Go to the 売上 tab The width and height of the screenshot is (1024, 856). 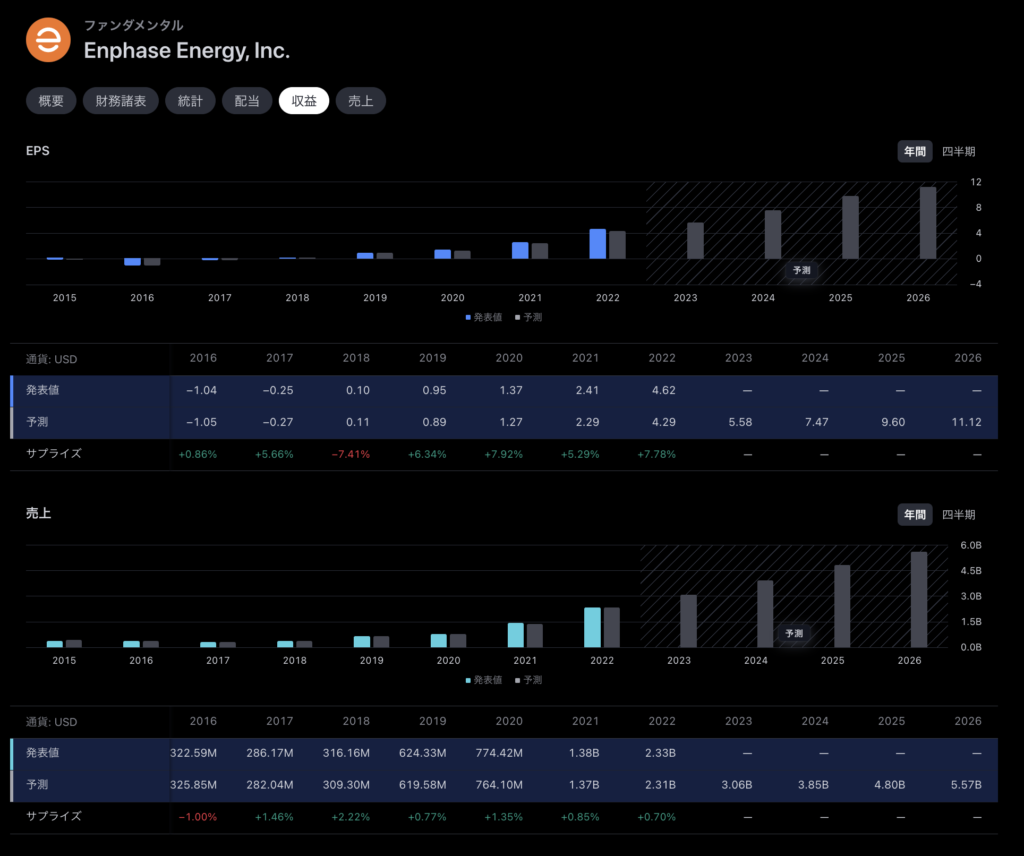360,101
